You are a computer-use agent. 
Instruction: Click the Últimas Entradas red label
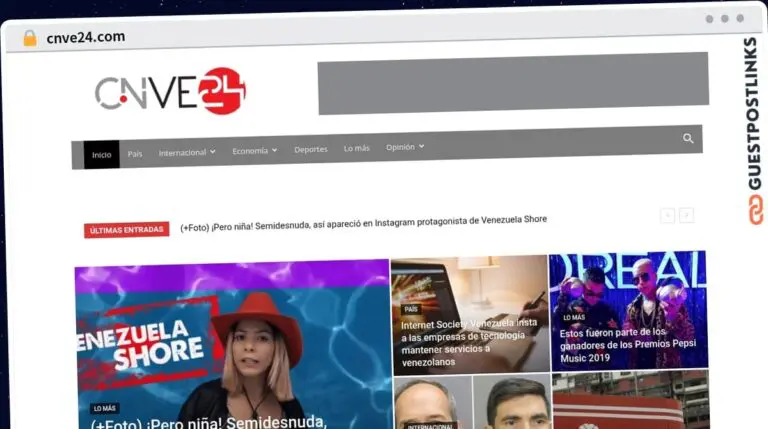pos(126,230)
